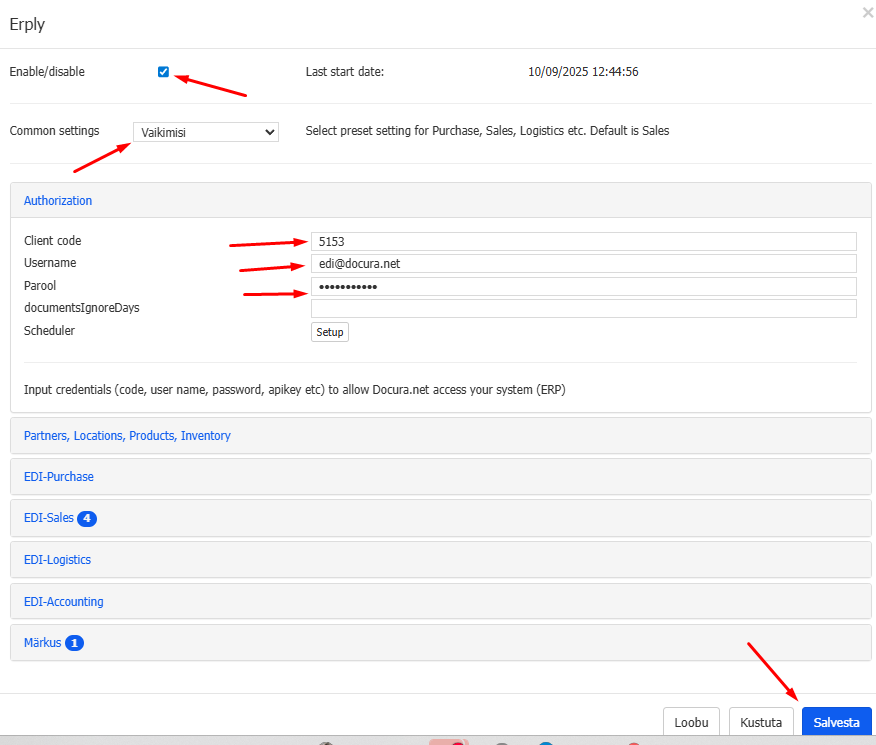Close the Erply dialog with X

point(868,12)
